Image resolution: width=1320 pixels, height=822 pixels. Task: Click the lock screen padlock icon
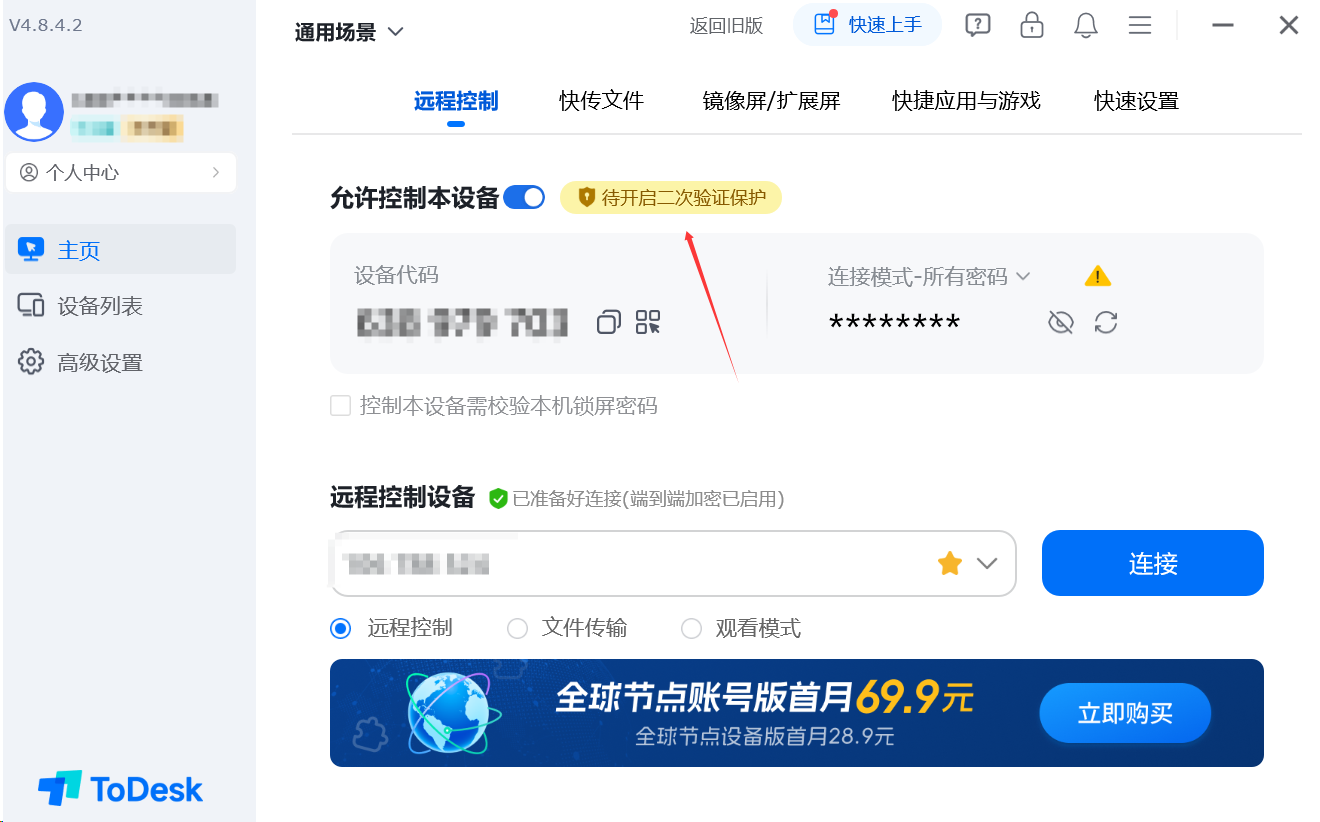point(1032,25)
